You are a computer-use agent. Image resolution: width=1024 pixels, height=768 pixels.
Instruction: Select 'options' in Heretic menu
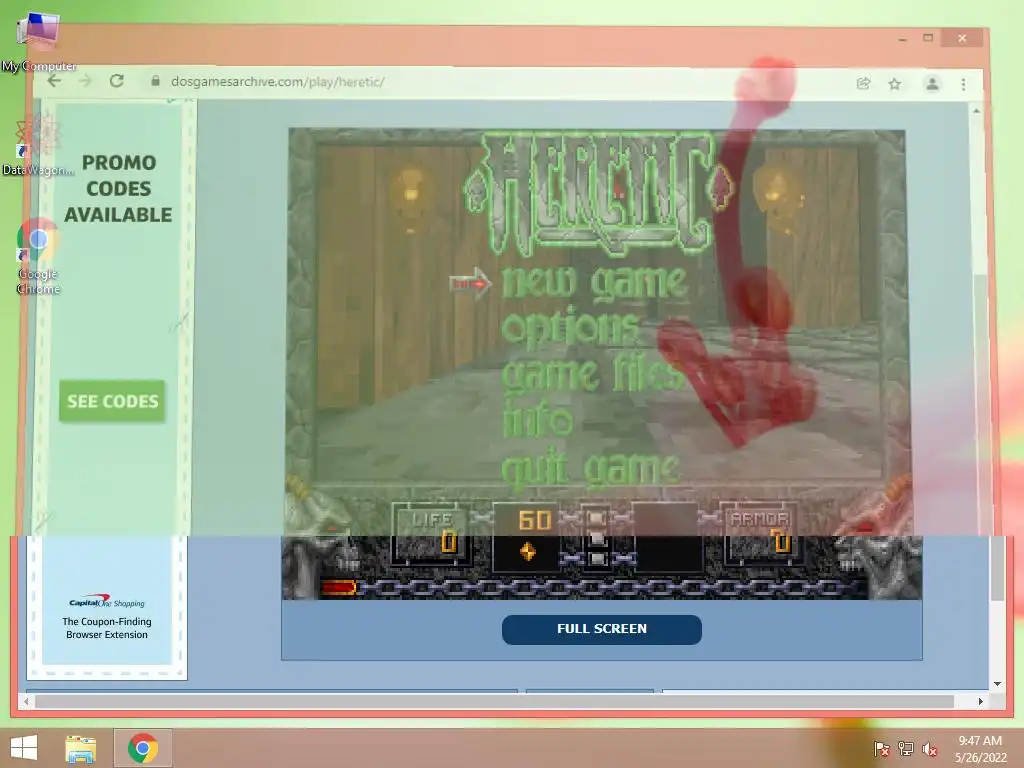tap(569, 327)
